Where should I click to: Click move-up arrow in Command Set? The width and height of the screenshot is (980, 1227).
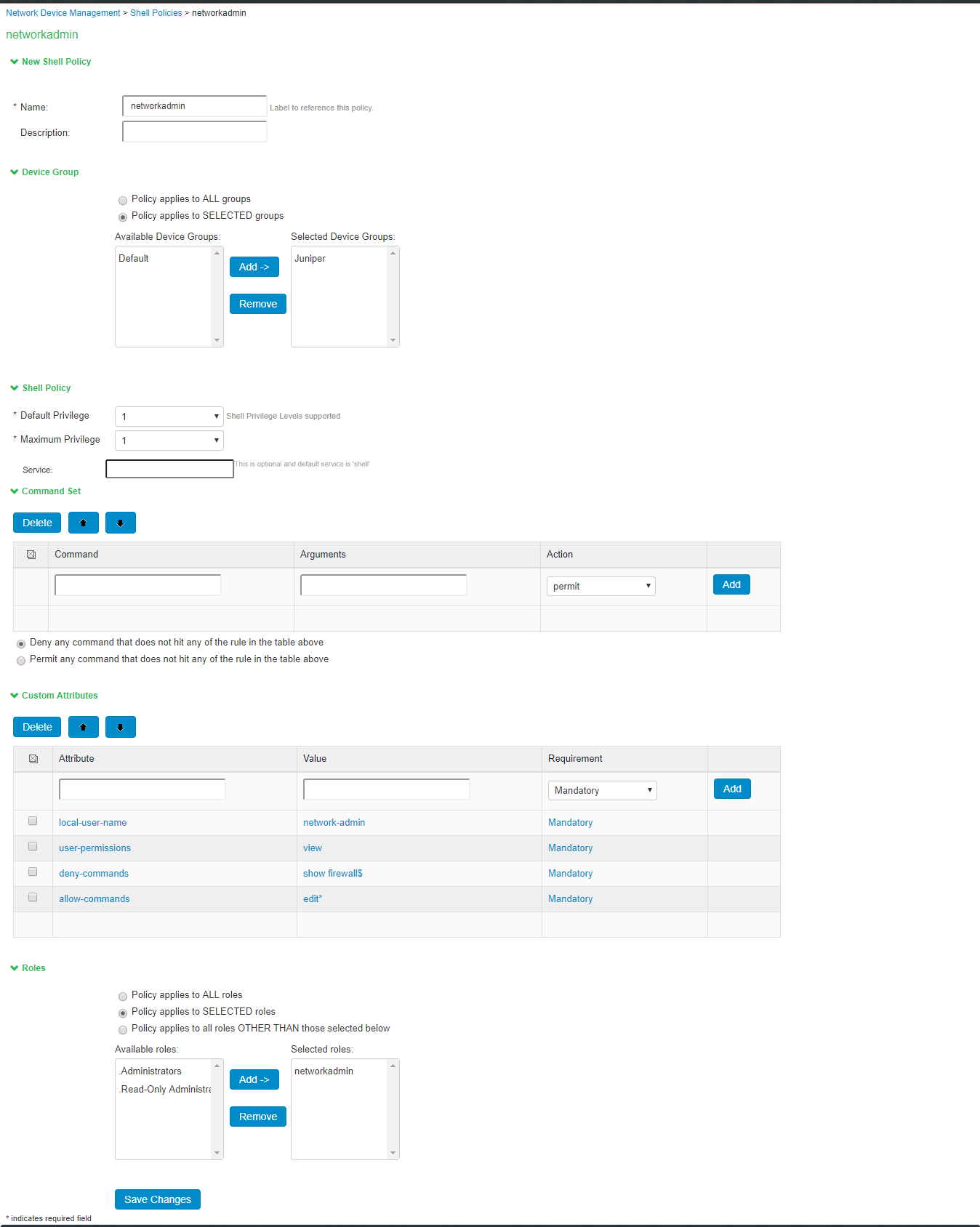(x=83, y=523)
